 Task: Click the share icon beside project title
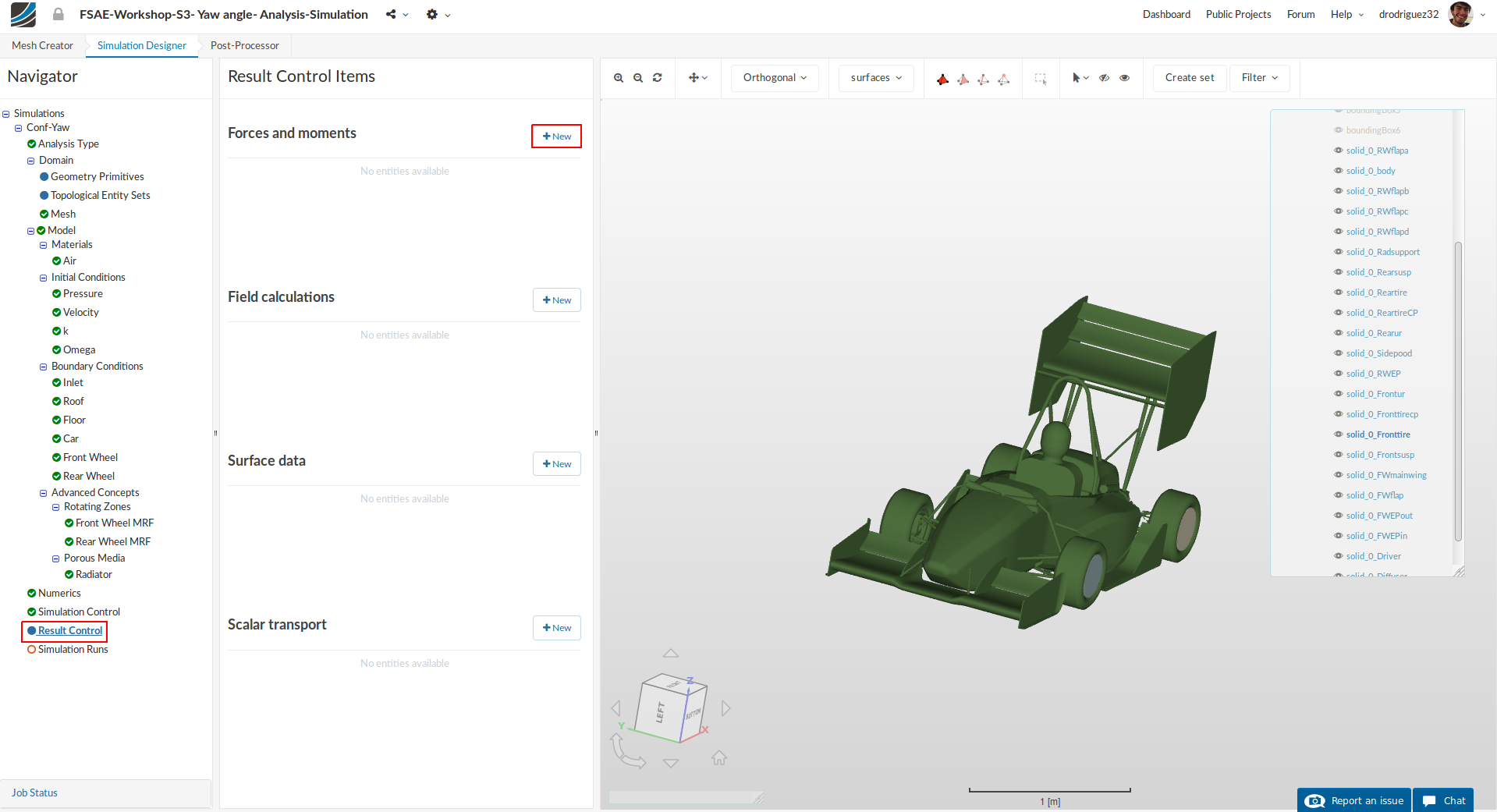[391, 15]
